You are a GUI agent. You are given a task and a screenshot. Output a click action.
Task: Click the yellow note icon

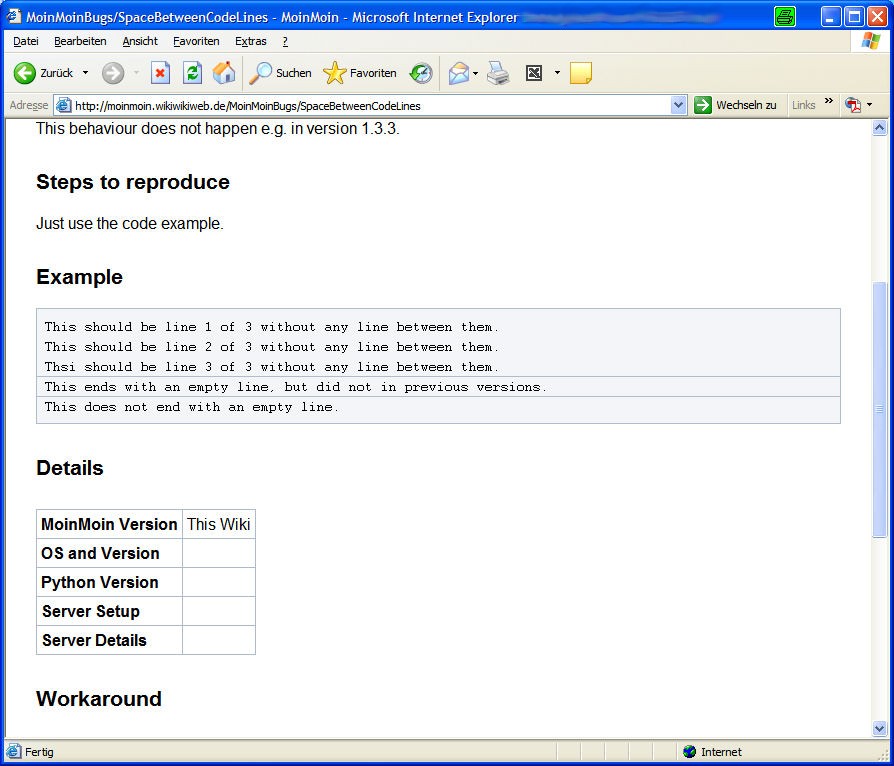tap(580, 73)
